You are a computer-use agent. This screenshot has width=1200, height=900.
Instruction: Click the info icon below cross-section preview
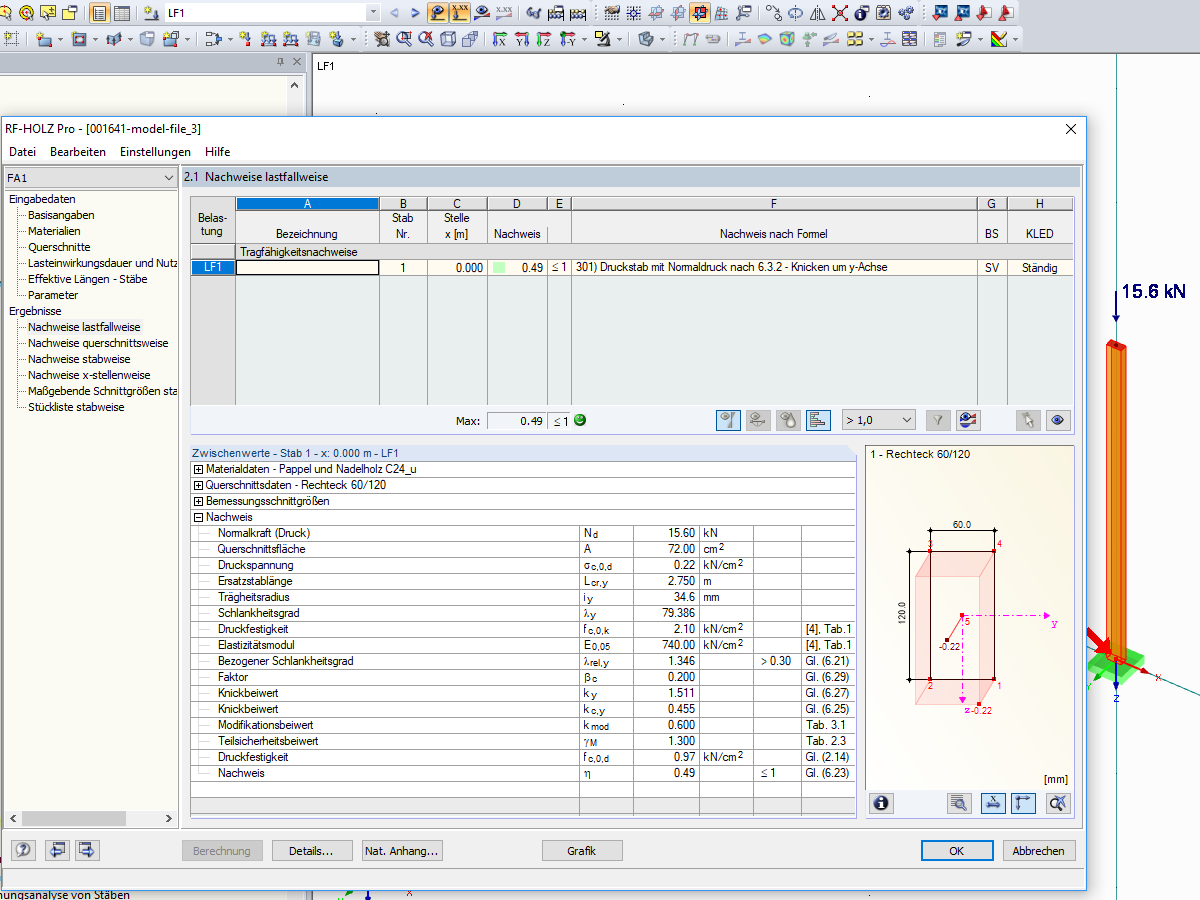pos(881,802)
